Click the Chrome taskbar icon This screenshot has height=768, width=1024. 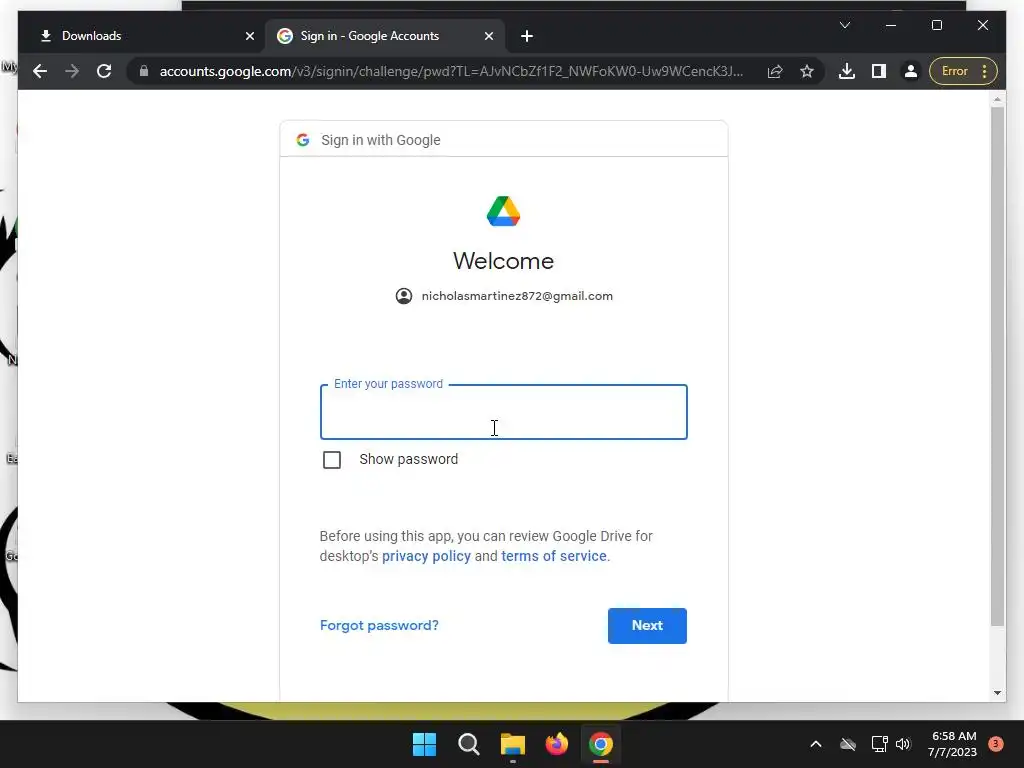tap(601, 744)
